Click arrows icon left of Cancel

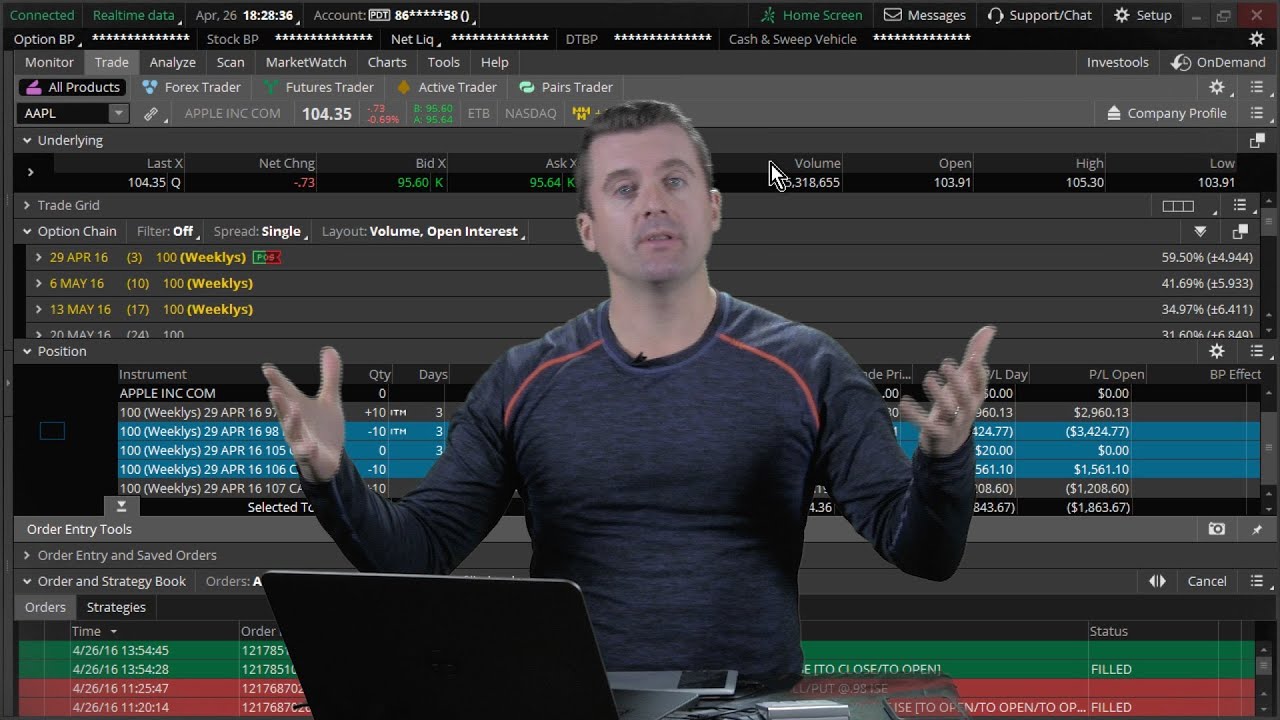click(x=1157, y=581)
